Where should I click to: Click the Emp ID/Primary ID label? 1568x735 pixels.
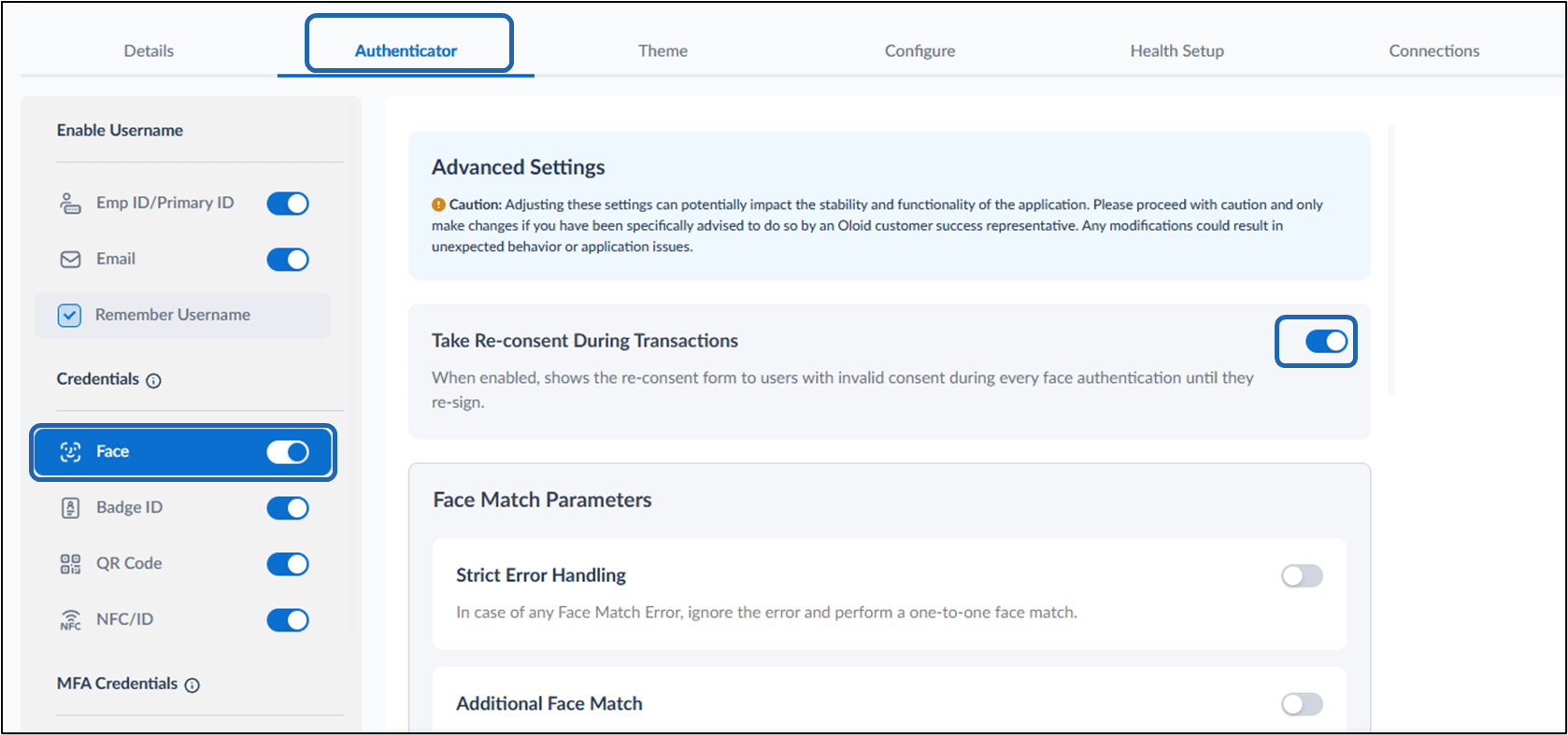pos(164,203)
